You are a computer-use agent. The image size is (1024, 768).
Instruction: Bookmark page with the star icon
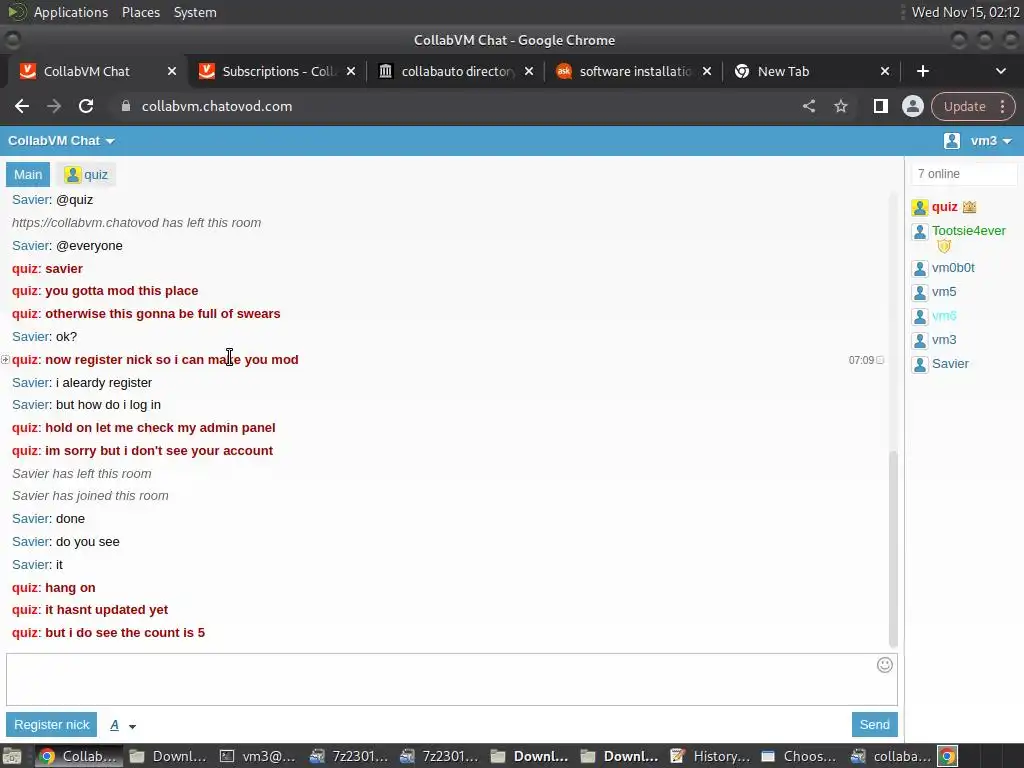(x=840, y=106)
